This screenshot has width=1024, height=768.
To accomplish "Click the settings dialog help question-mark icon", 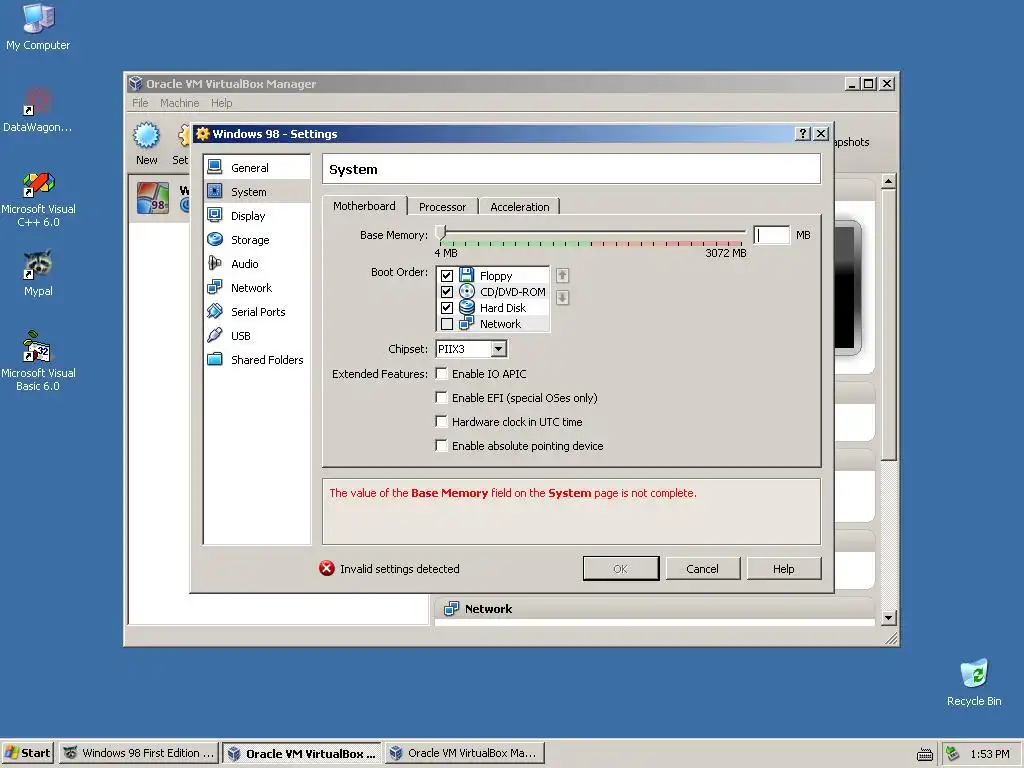I will 803,134.
